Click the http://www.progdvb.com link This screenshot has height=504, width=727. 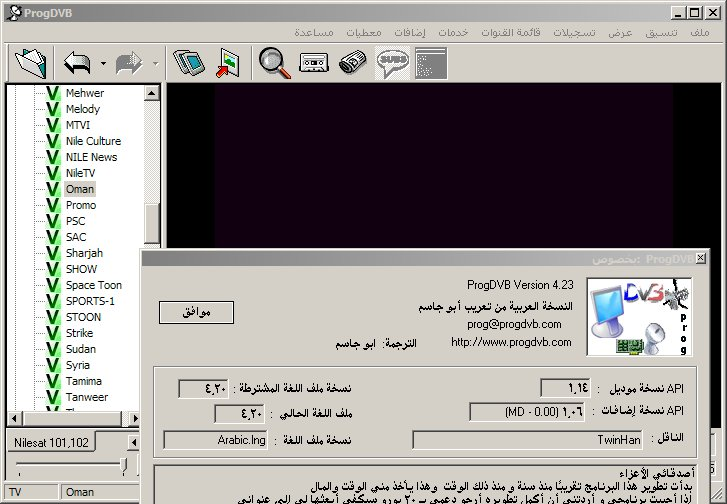(x=511, y=342)
